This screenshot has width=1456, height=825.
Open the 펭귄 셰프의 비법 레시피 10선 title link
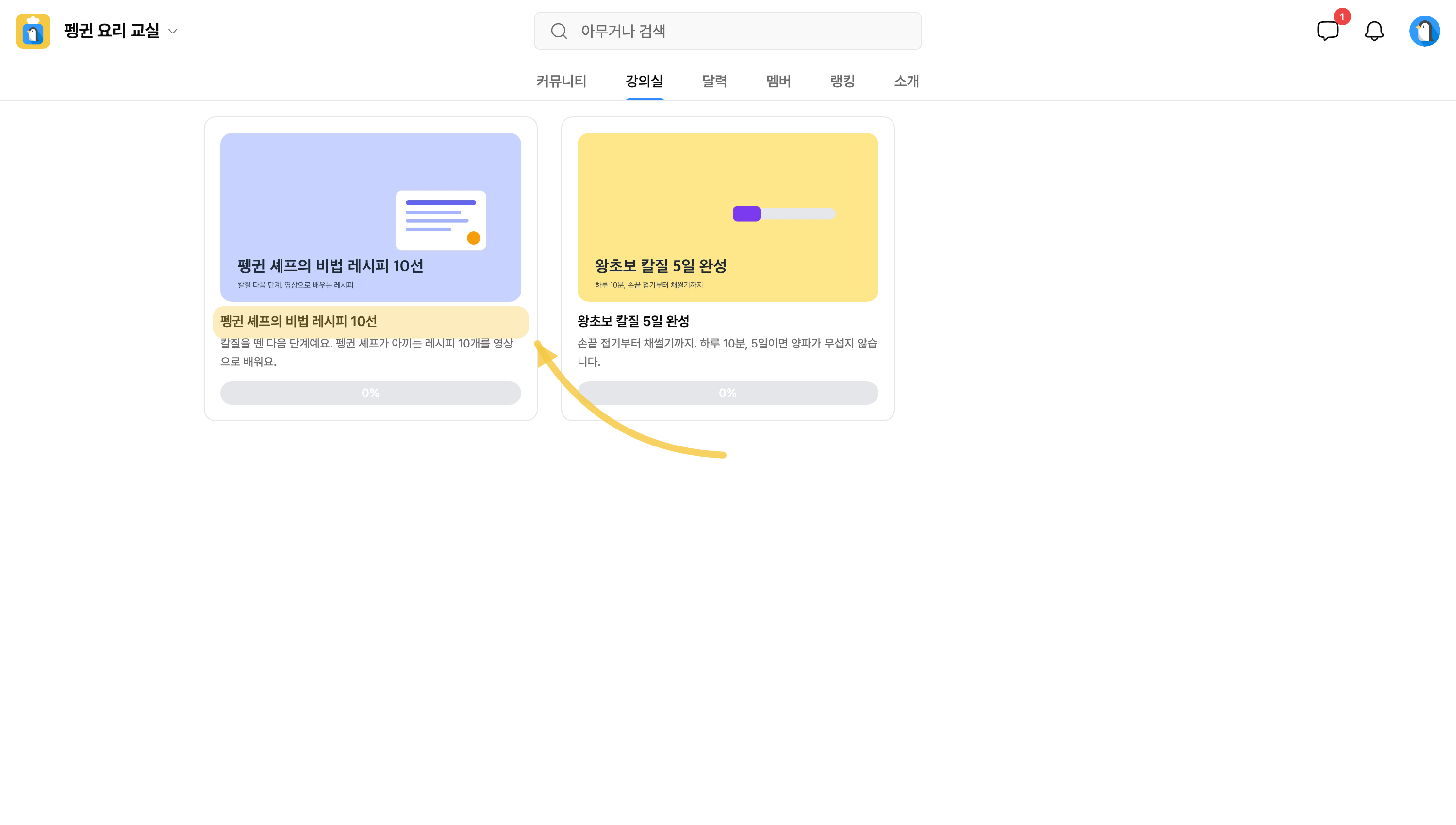(298, 321)
